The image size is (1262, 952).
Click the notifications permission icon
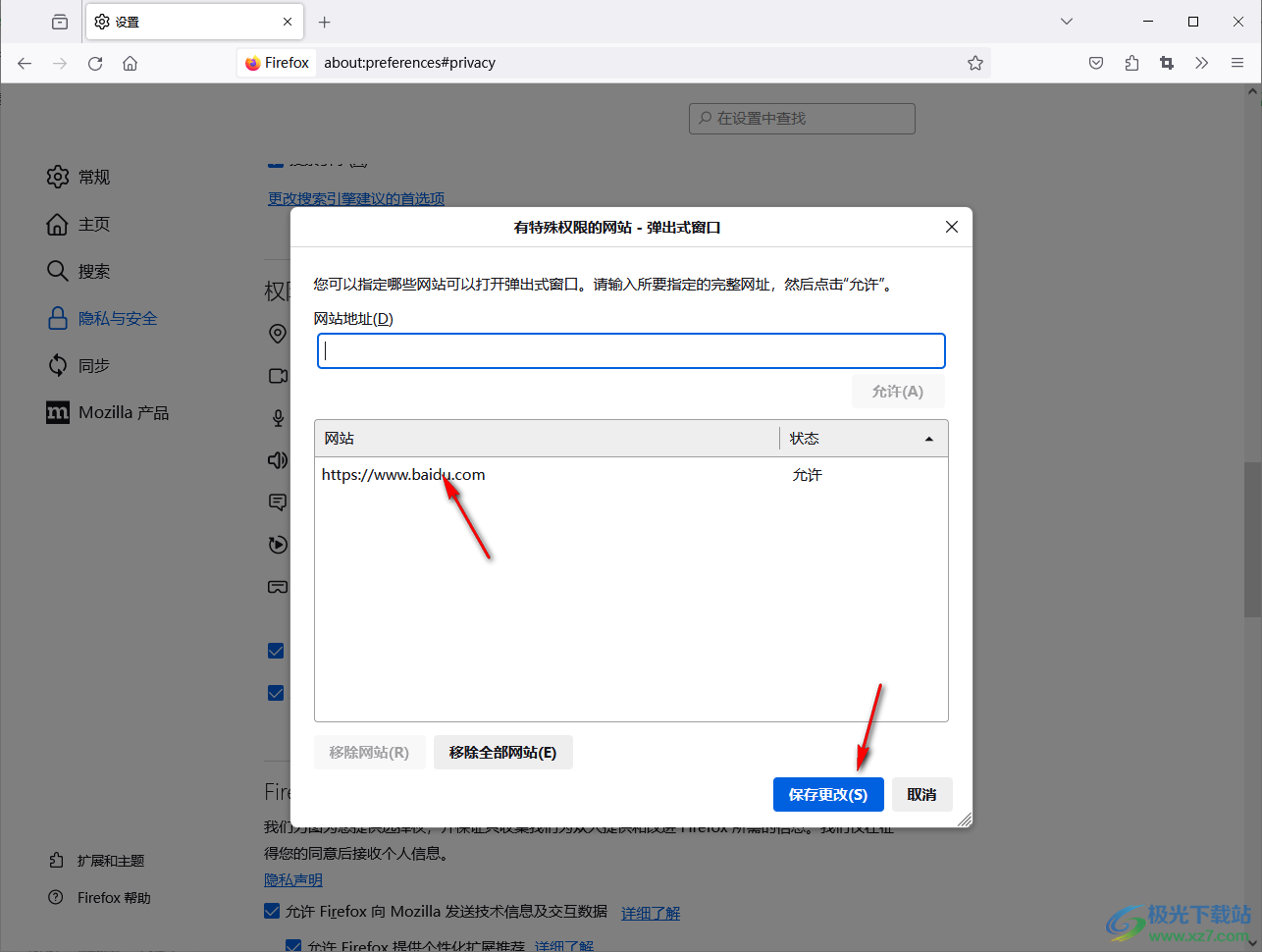278,502
